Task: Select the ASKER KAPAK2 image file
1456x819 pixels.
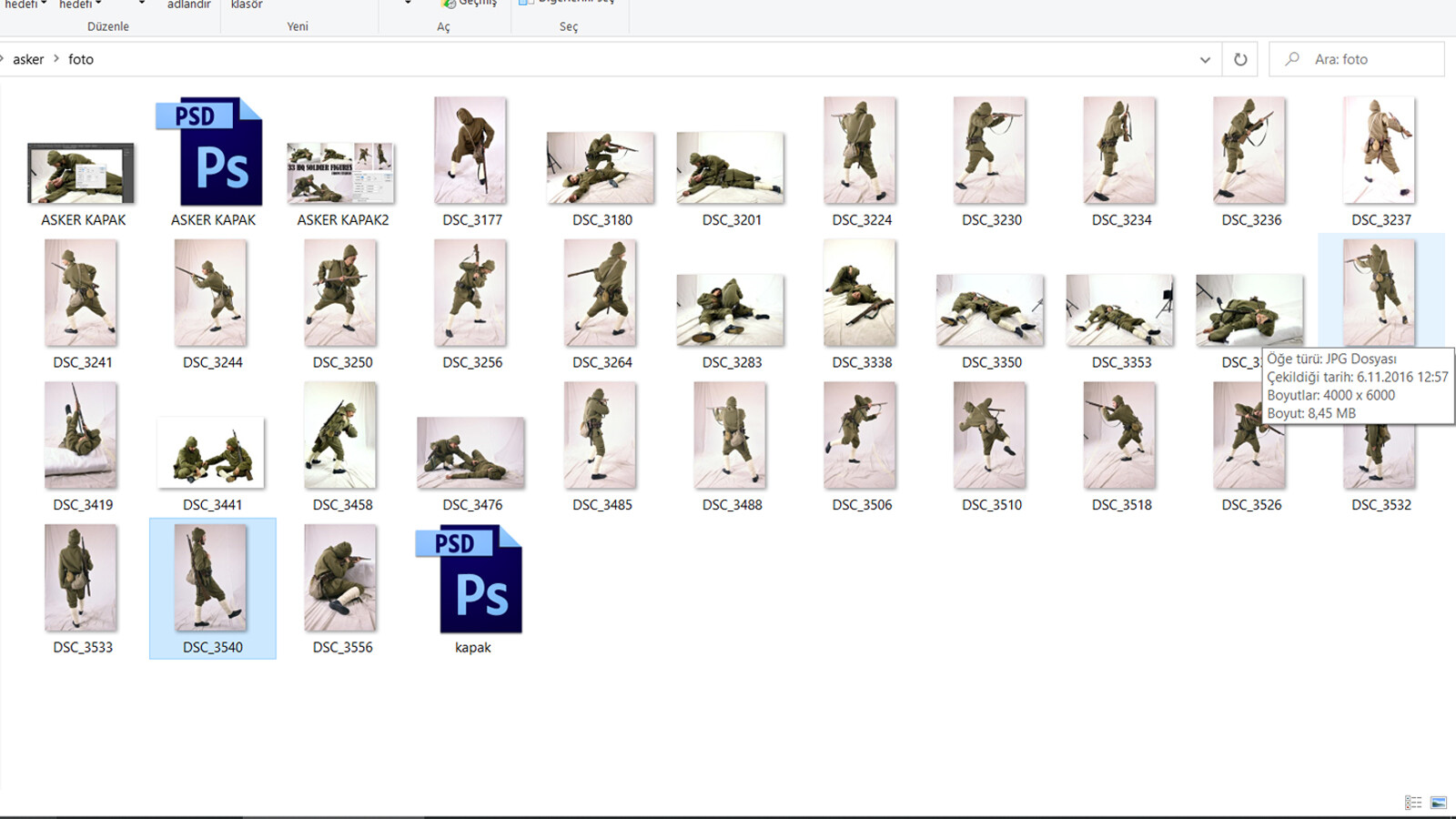Action: [340, 173]
